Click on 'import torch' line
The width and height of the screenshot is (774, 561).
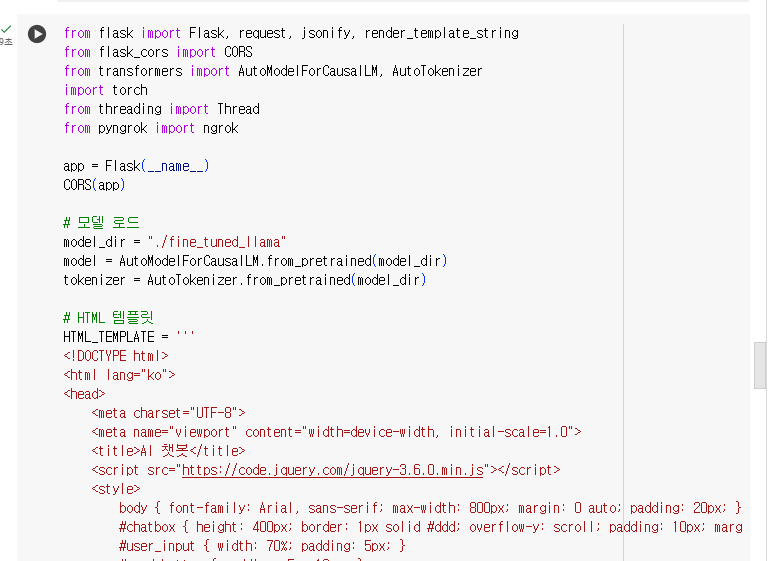(x=106, y=90)
